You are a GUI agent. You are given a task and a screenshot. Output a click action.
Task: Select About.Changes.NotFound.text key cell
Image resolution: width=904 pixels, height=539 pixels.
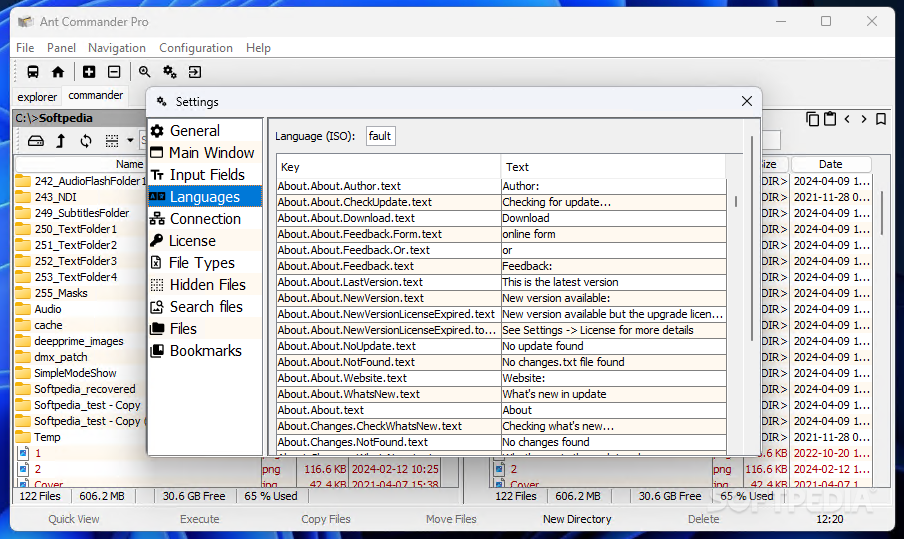[389, 442]
